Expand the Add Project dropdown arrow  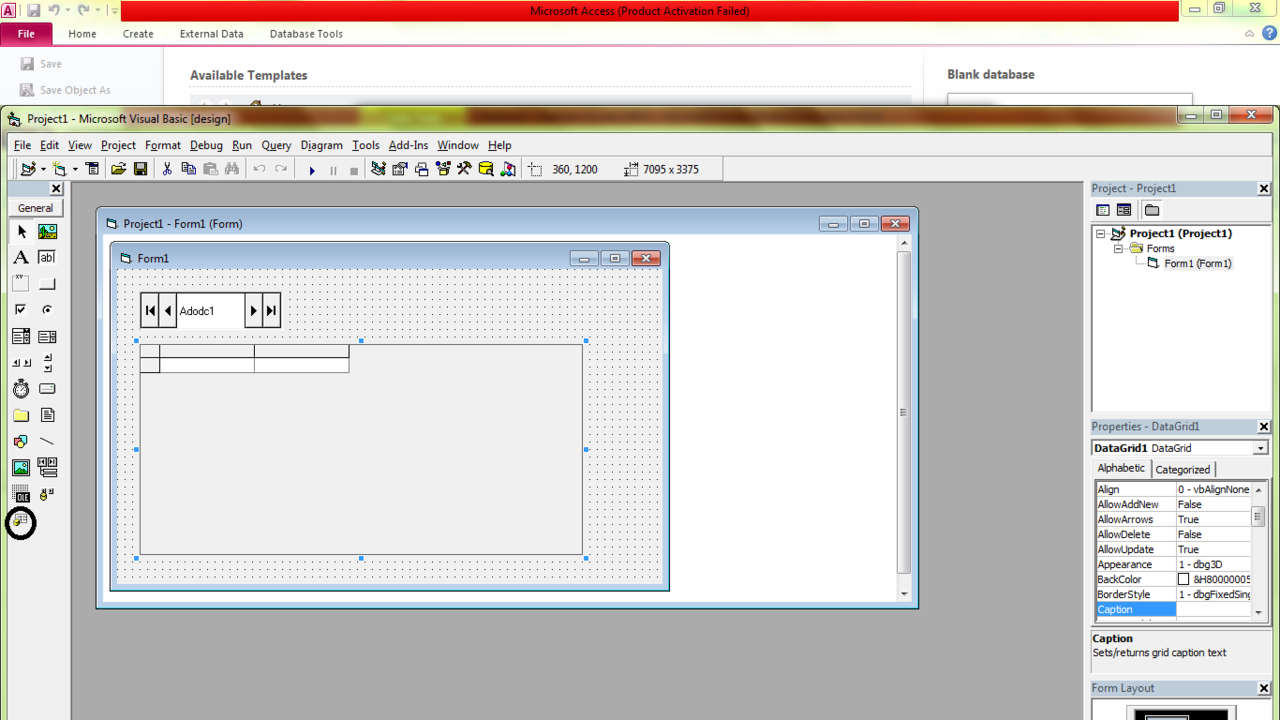coord(43,169)
